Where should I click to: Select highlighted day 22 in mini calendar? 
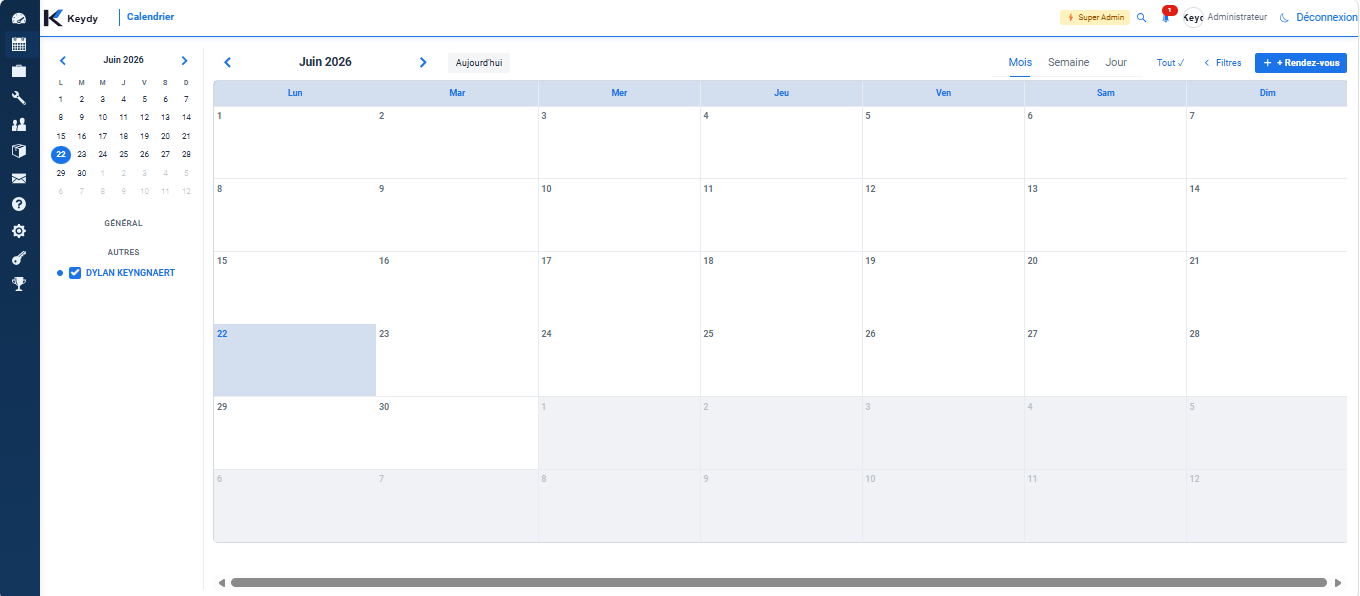coord(61,154)
